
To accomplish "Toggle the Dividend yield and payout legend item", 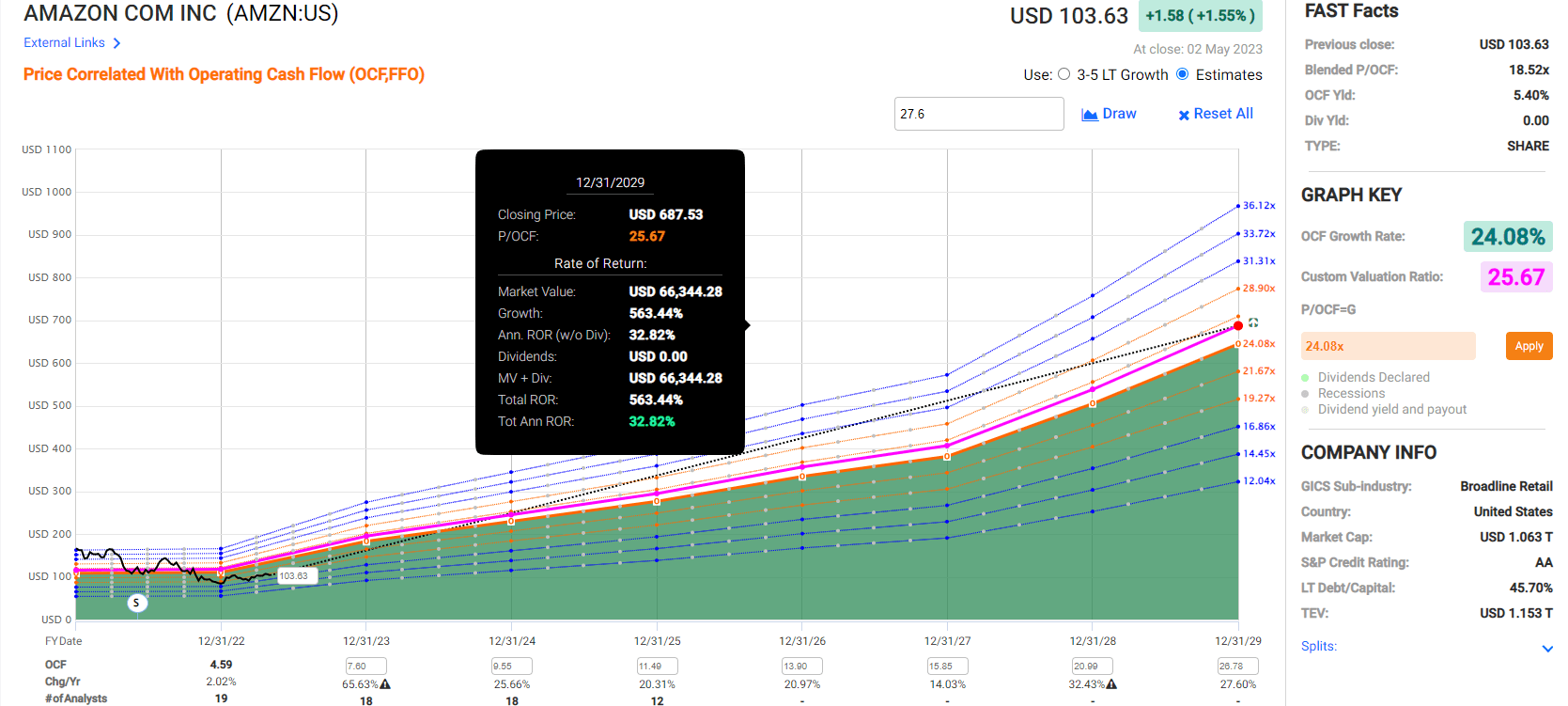I will point(1384,409).
